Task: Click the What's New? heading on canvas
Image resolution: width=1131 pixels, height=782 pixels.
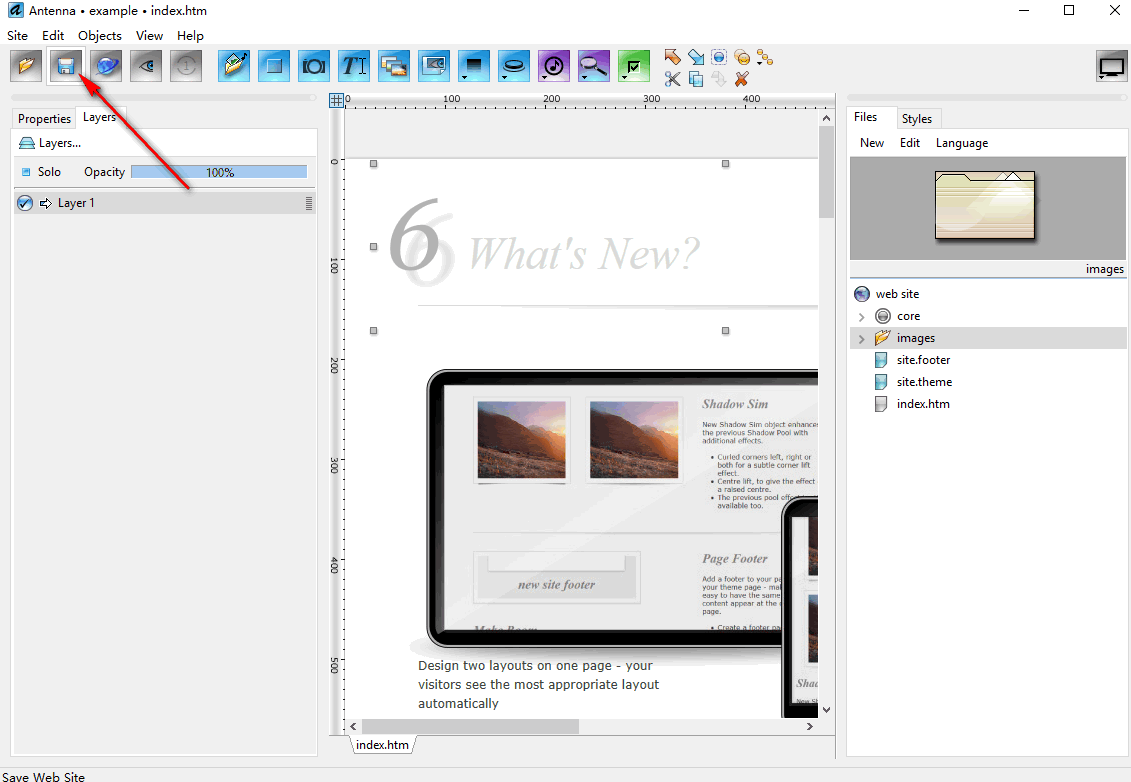Action: (x=584, y=253)
